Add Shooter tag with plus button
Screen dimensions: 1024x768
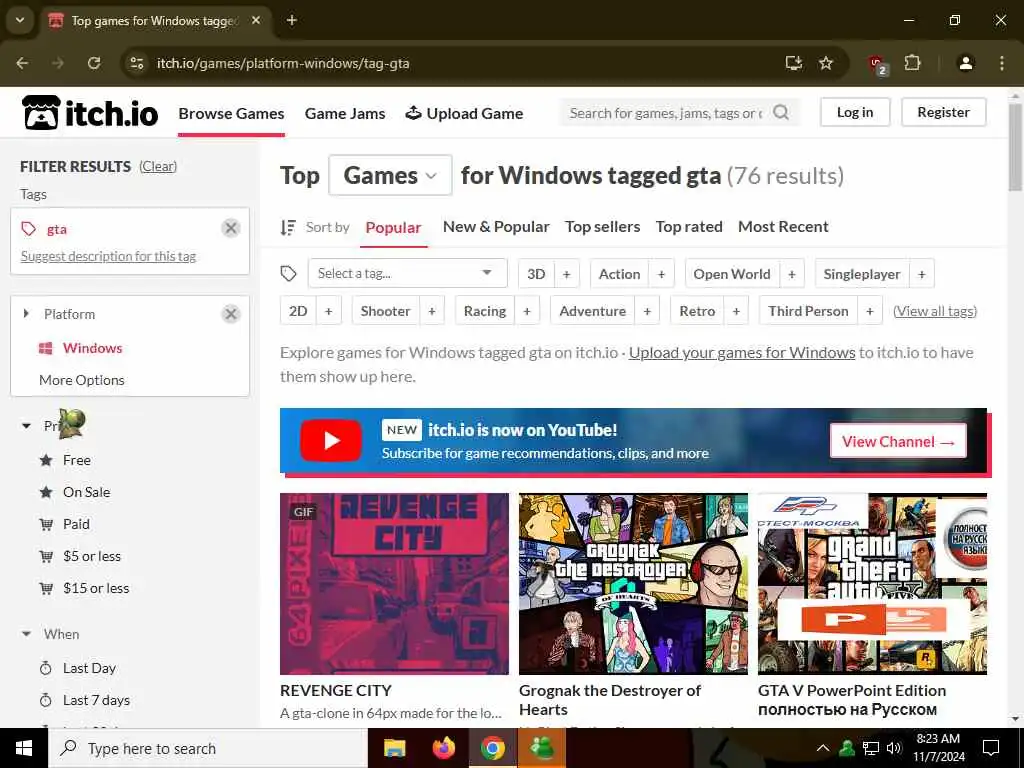[x=432, y=312]
